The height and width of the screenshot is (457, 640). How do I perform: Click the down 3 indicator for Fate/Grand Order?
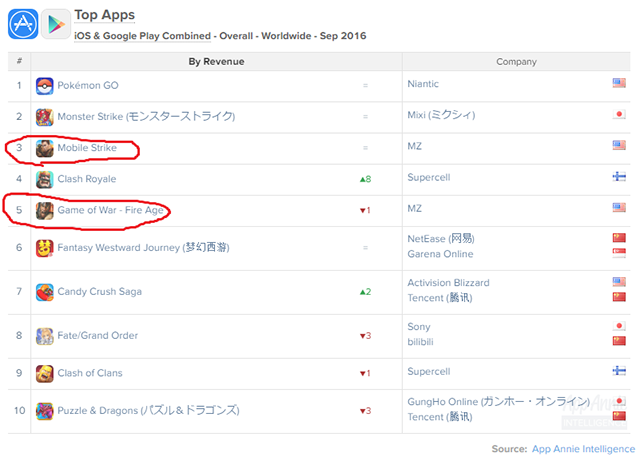(x=365, y=336)
